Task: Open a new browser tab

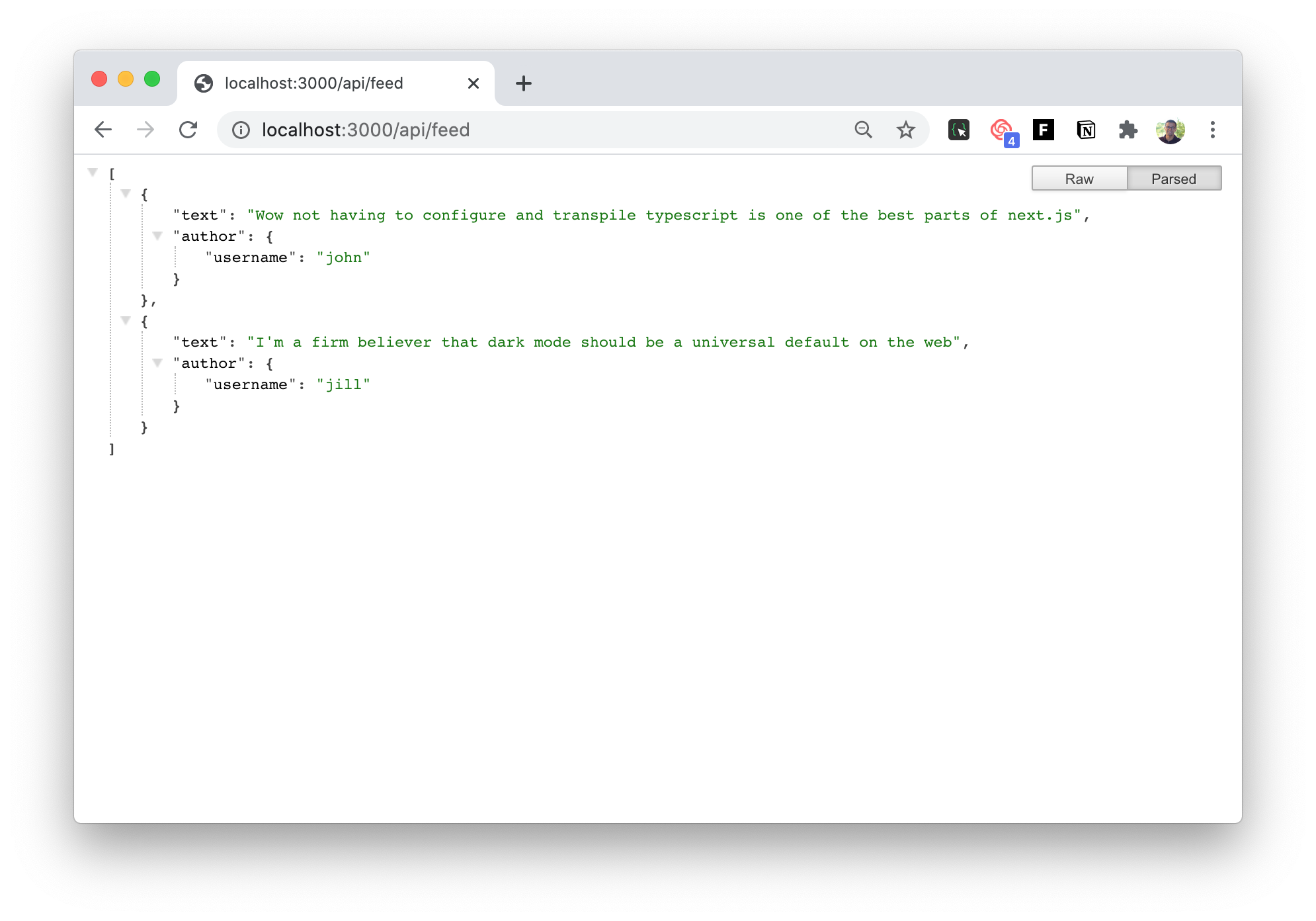Action: pyautogui.click(x=523, y=83)
